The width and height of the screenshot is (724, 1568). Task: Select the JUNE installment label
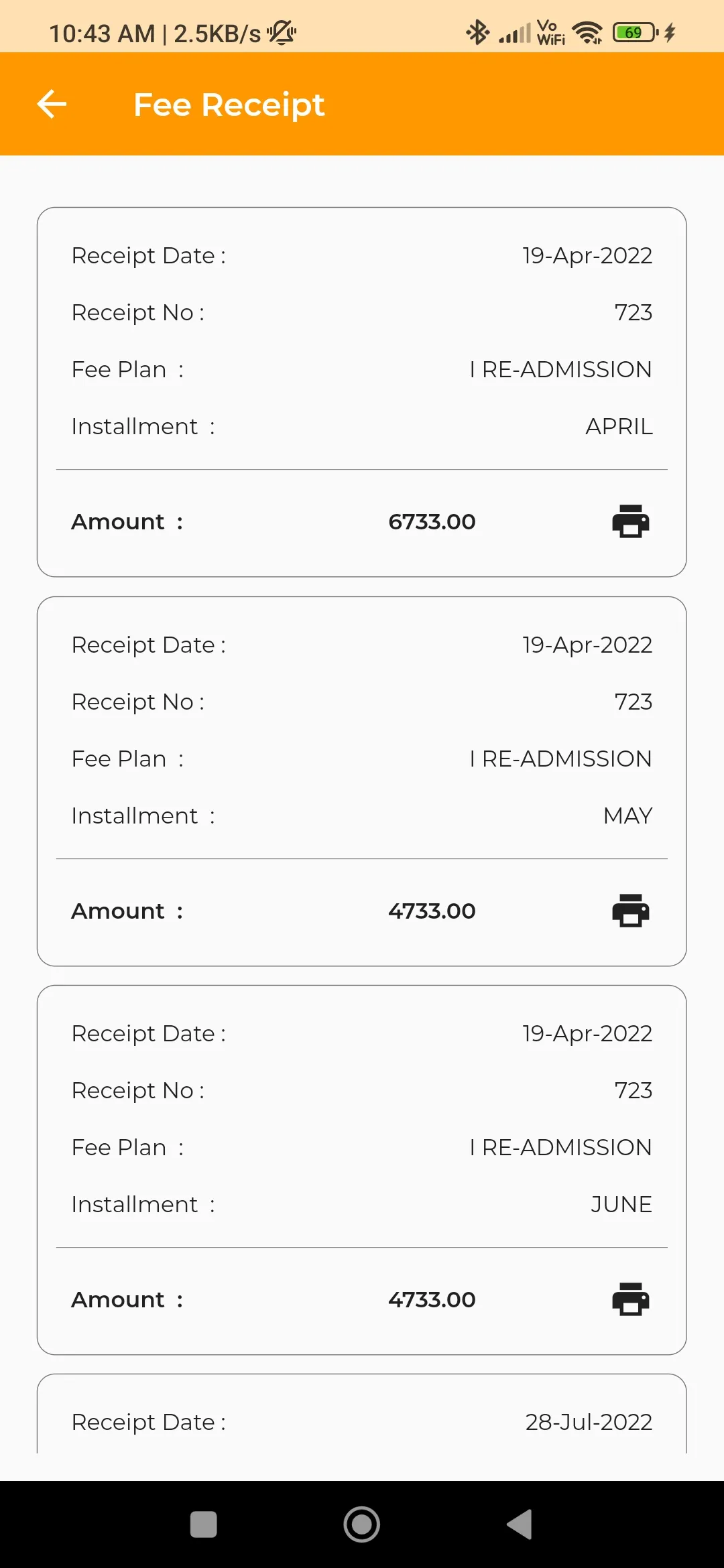621,1204
